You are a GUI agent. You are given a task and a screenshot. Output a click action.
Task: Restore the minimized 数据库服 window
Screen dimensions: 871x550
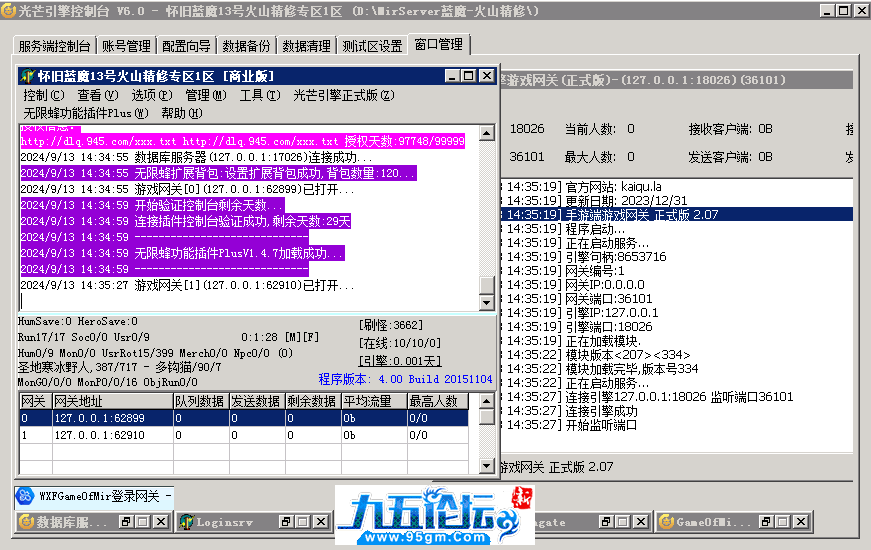tap(126, 522)
